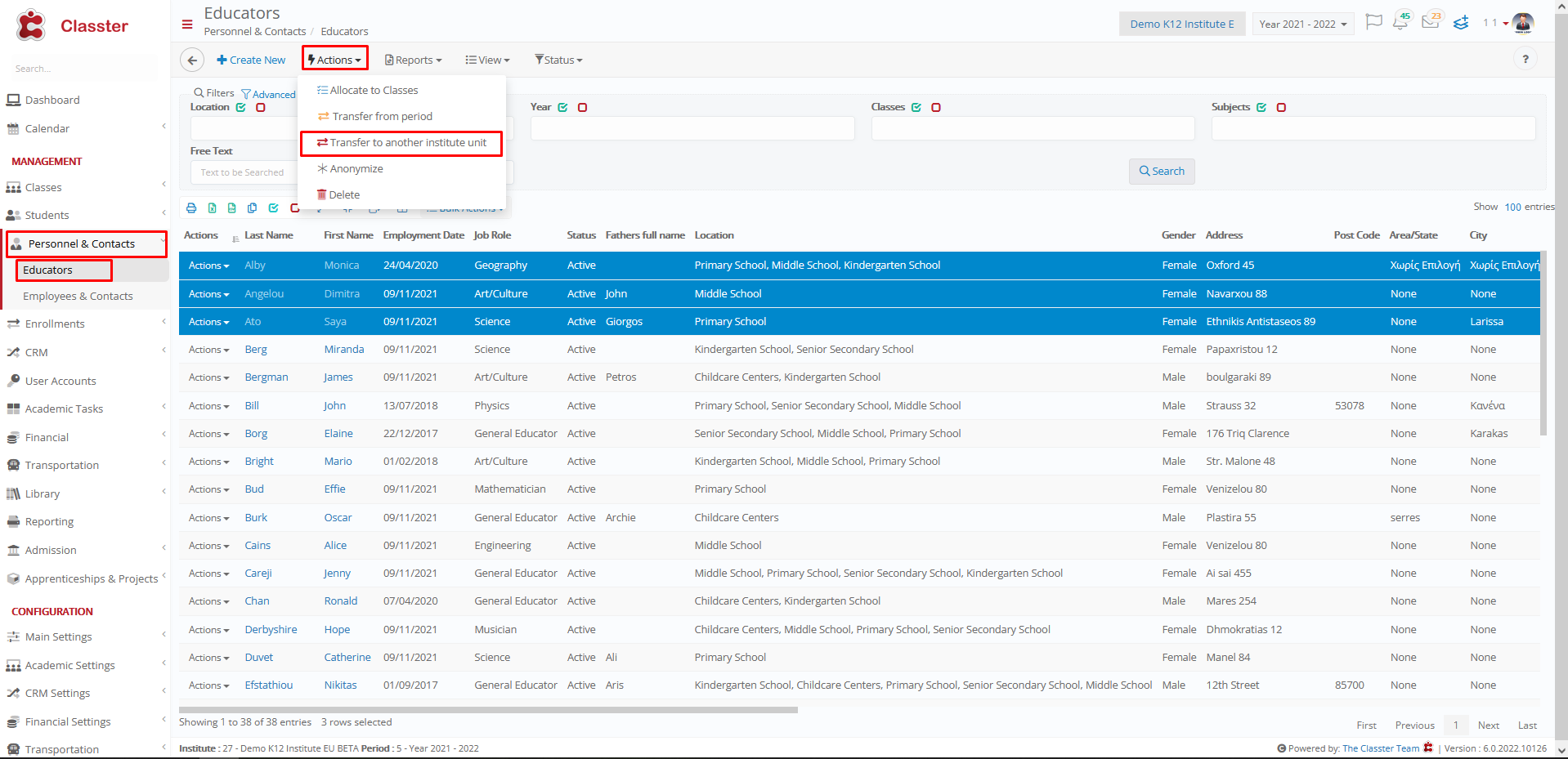The image size is (1568, 759).
Task: Click the Year filter input box
Action: (x=692, y=128)
